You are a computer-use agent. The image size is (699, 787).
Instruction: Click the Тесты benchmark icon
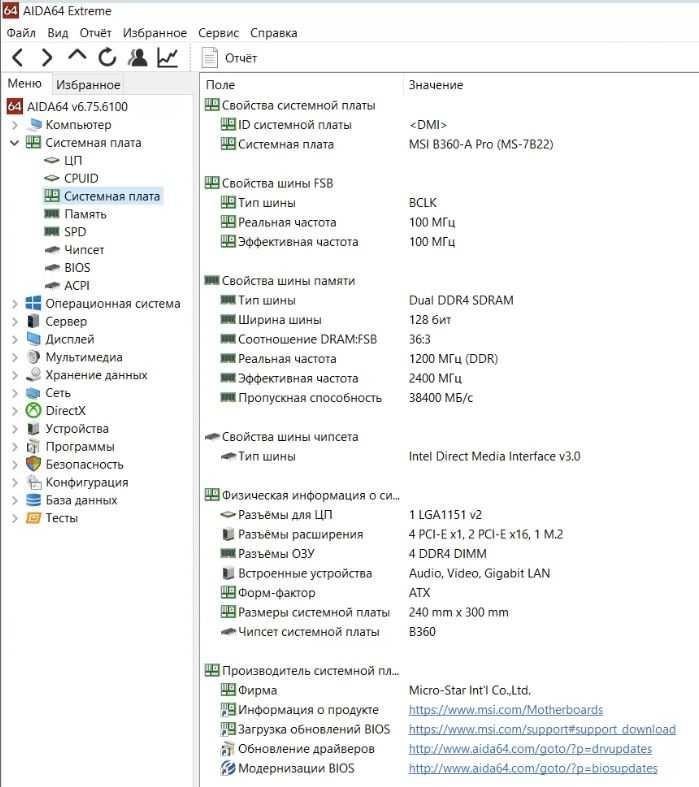pos(33,518)
